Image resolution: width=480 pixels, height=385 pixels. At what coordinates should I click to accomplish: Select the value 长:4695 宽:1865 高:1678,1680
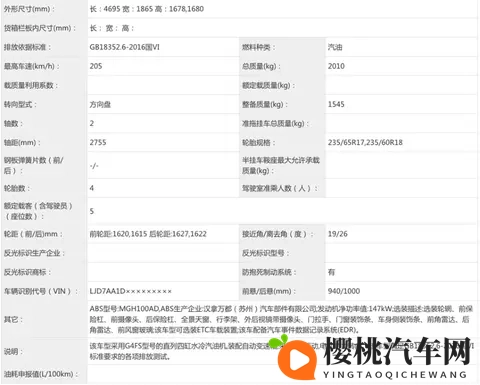coord(146,9)
